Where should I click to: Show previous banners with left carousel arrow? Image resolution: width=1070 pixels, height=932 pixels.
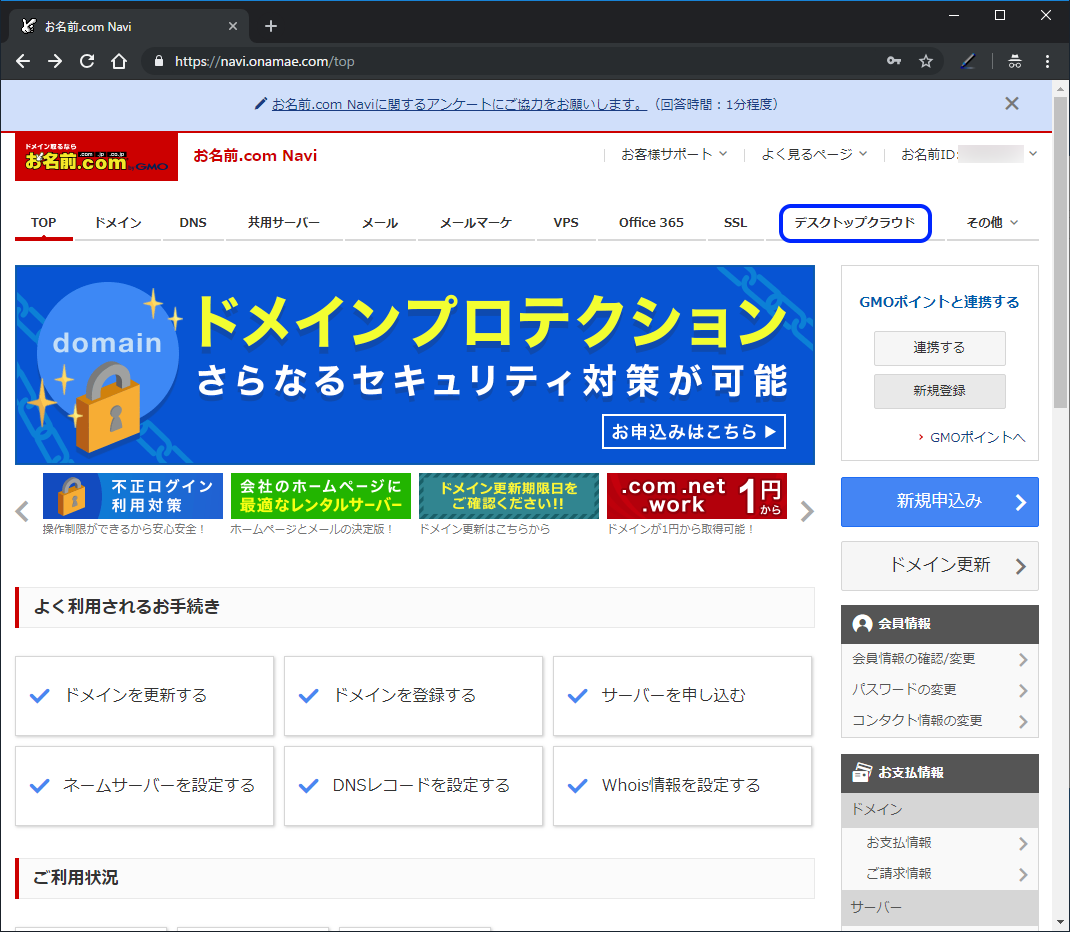click(x=23, y=511)
